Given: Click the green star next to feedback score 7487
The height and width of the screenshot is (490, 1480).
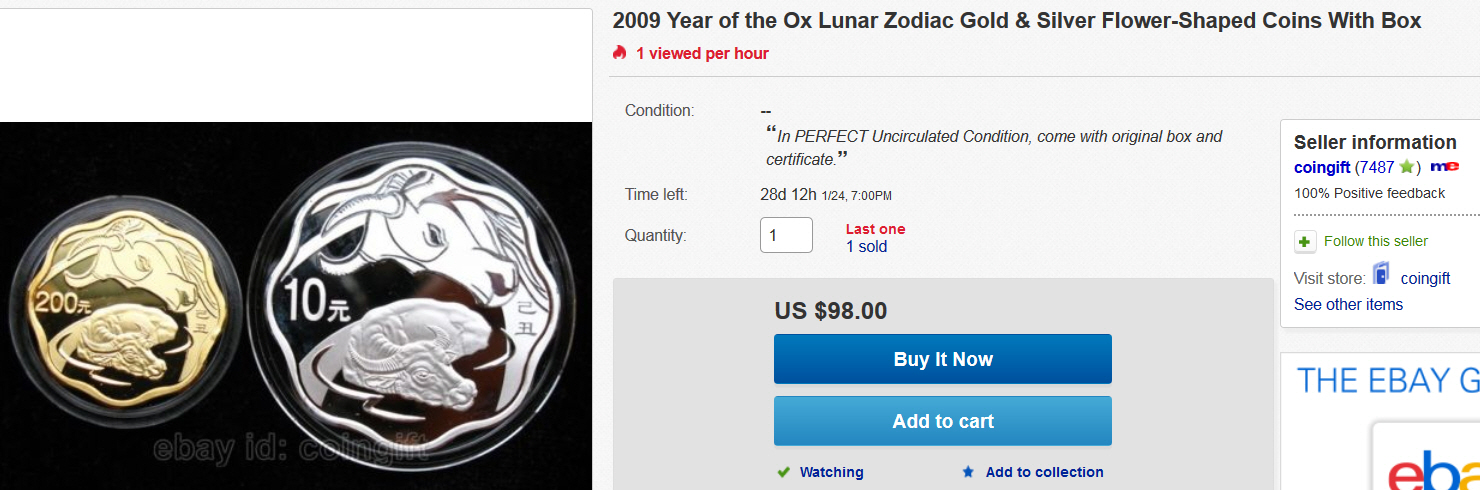Looking at the screenshot, I should 1406,167.
